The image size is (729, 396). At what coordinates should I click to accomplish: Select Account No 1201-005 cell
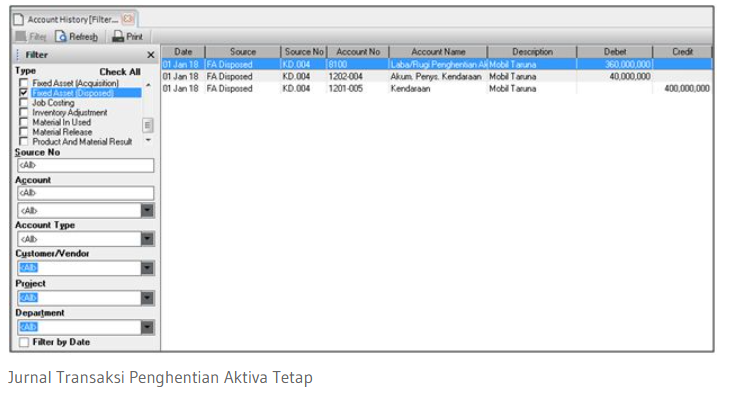coord(358,88)
